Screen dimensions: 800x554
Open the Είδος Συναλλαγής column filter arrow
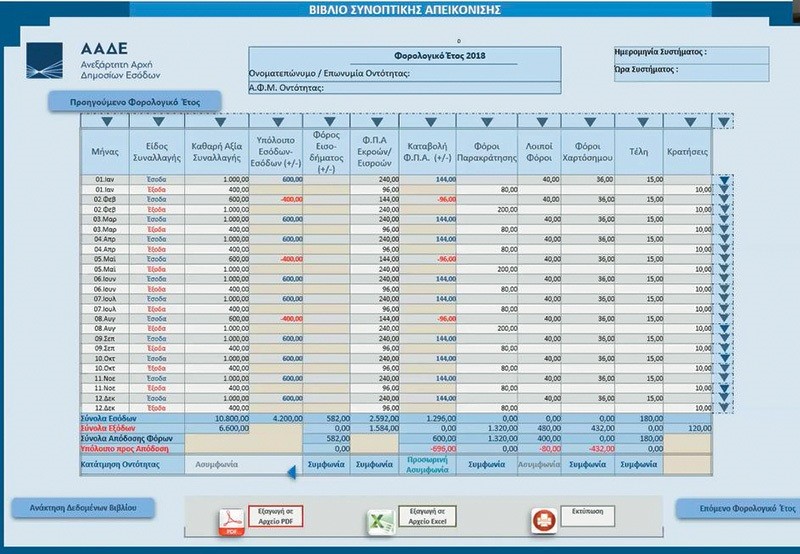[157, 122]
